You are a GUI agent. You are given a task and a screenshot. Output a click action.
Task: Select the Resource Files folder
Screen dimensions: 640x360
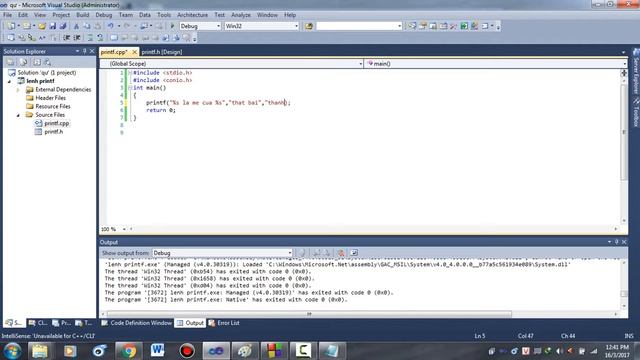pos(53,107)
